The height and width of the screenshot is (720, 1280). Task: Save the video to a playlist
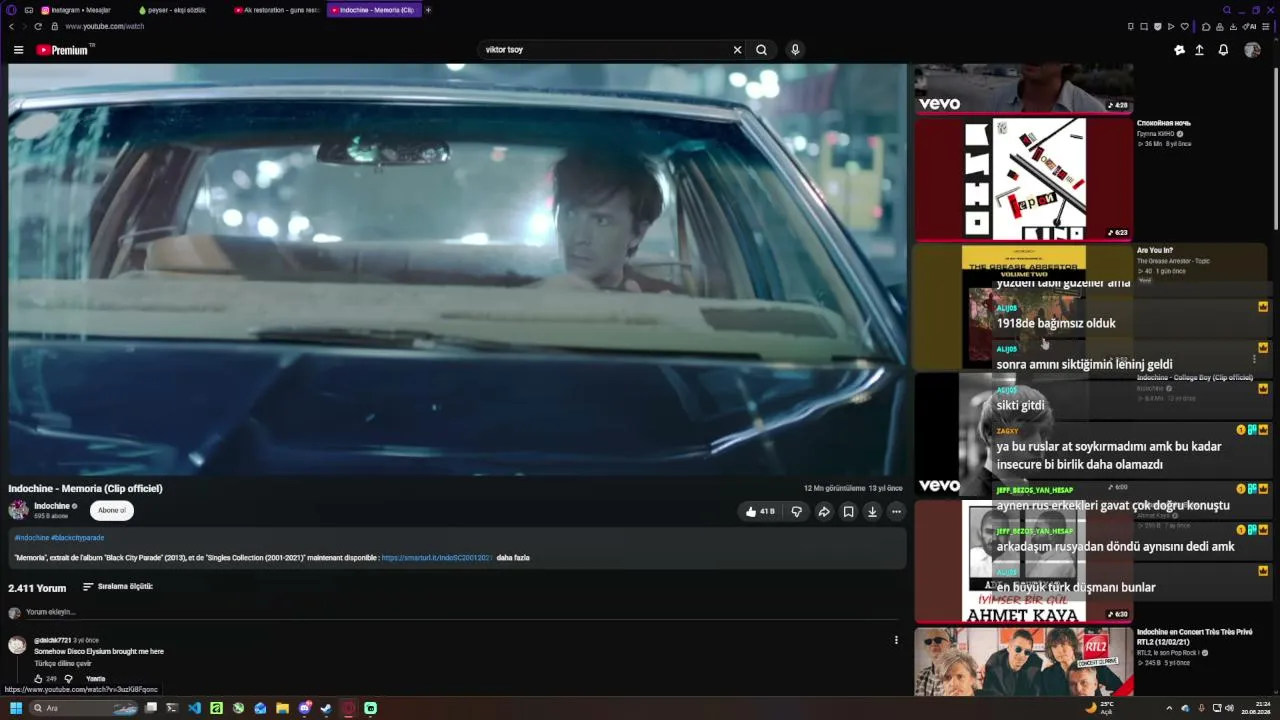click(x=848, y=511)
